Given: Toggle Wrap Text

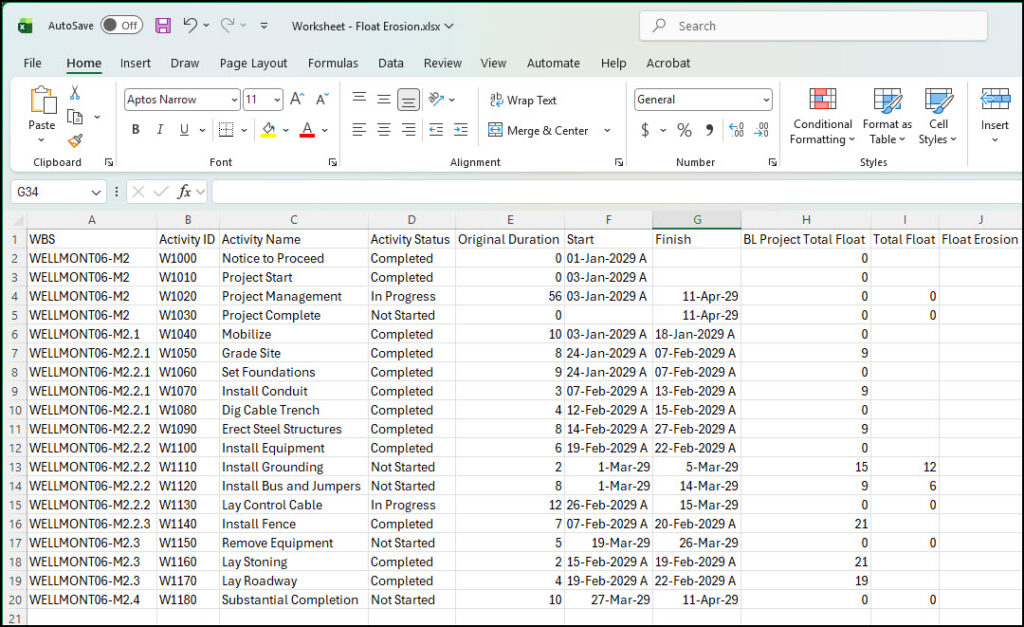Looking at the screenshot, I should 523,100.
